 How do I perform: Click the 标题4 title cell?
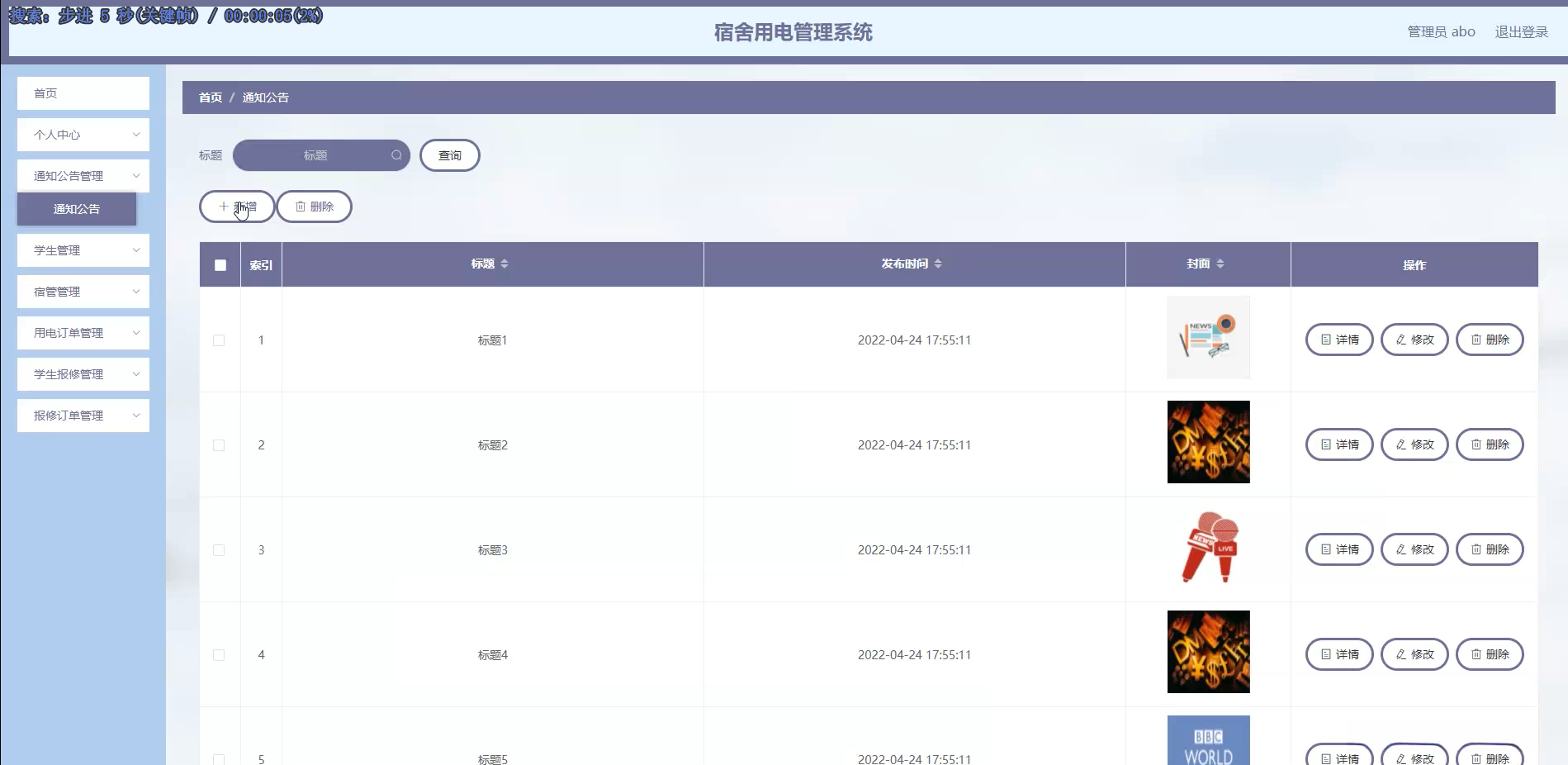coord(493,655)
